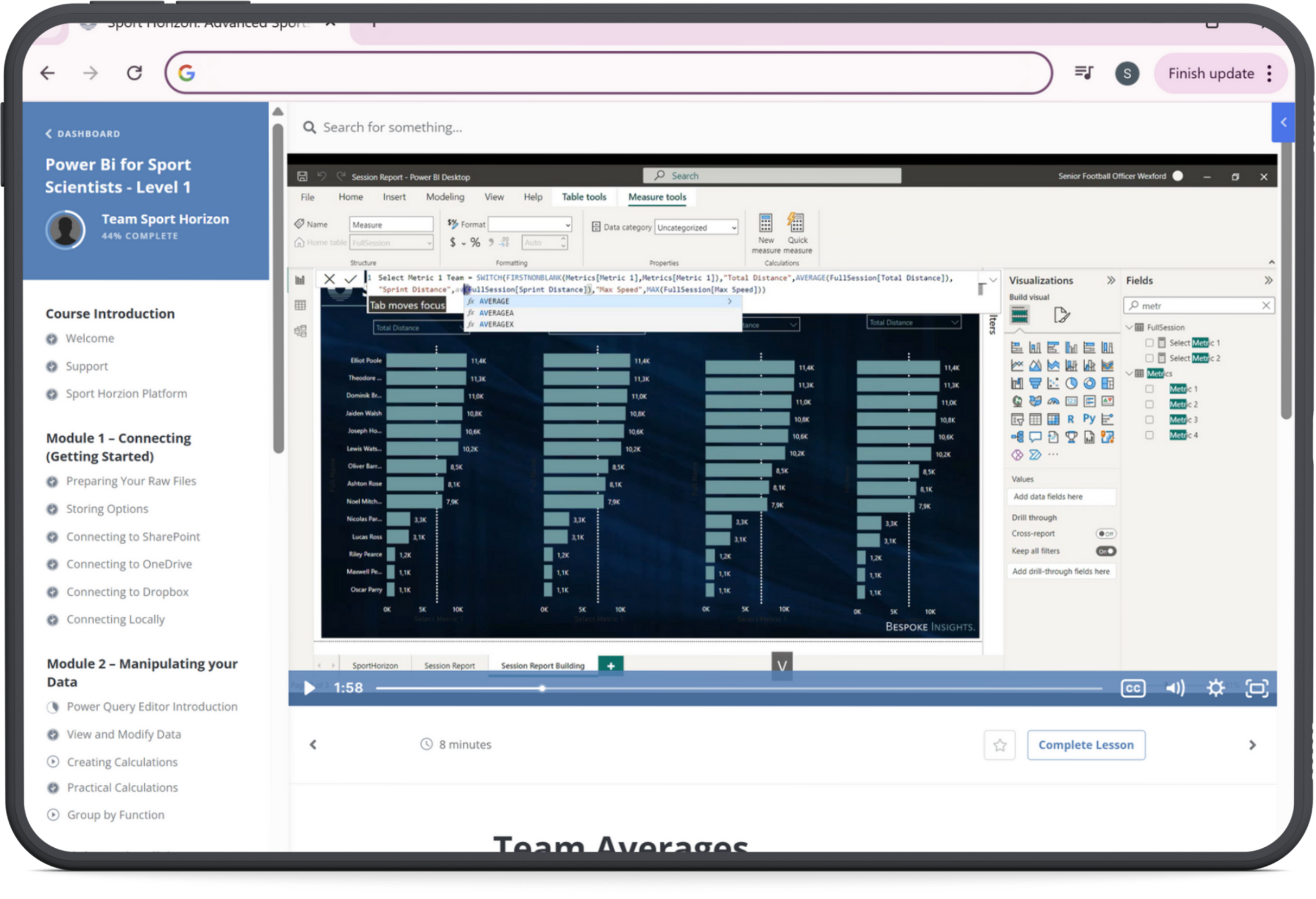The height and width of the screenshot is (899, 1316).
Task: Open the Data category dropdown
Action: (696, 228)
